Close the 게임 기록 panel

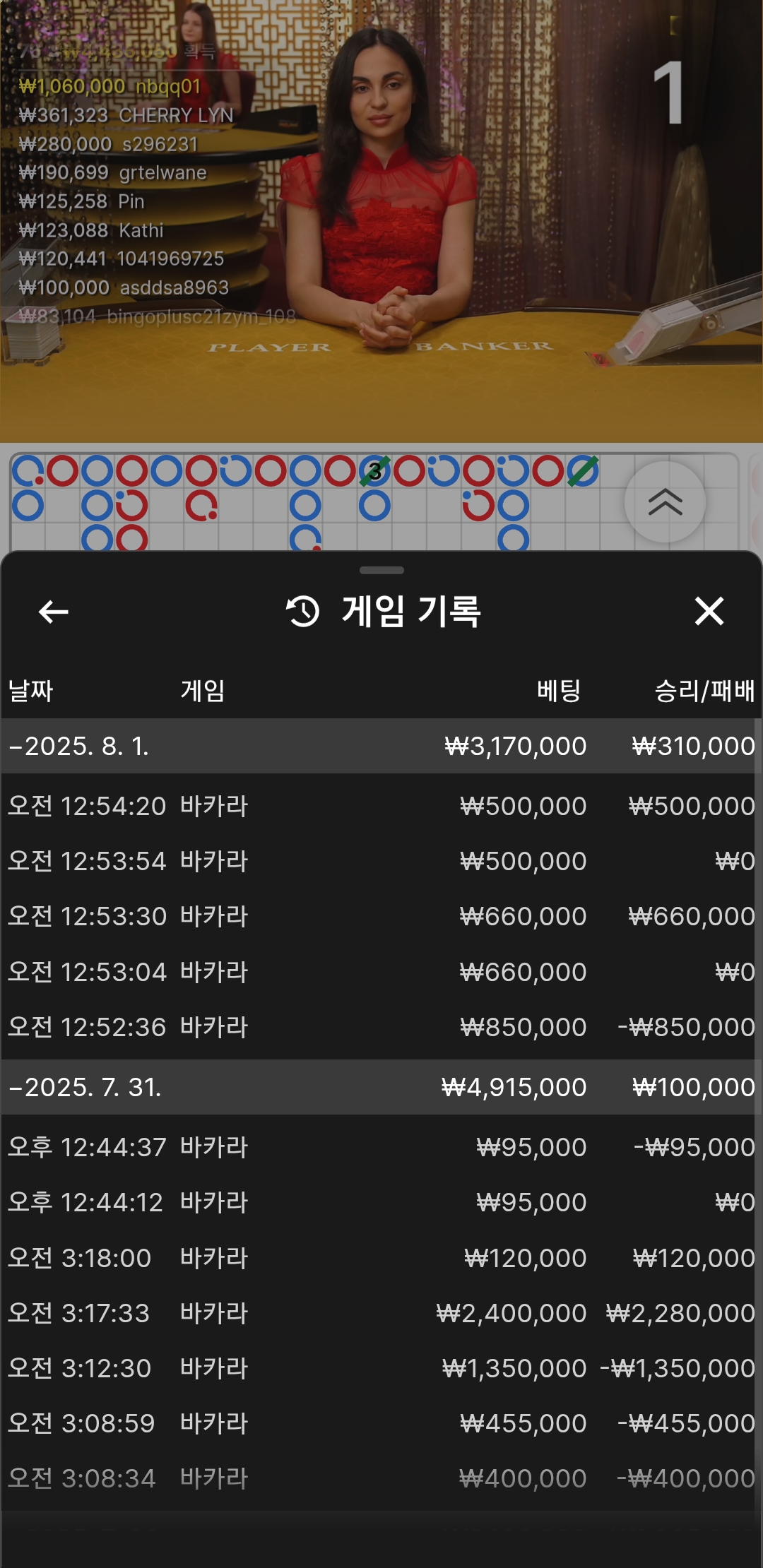pos(709,612)
